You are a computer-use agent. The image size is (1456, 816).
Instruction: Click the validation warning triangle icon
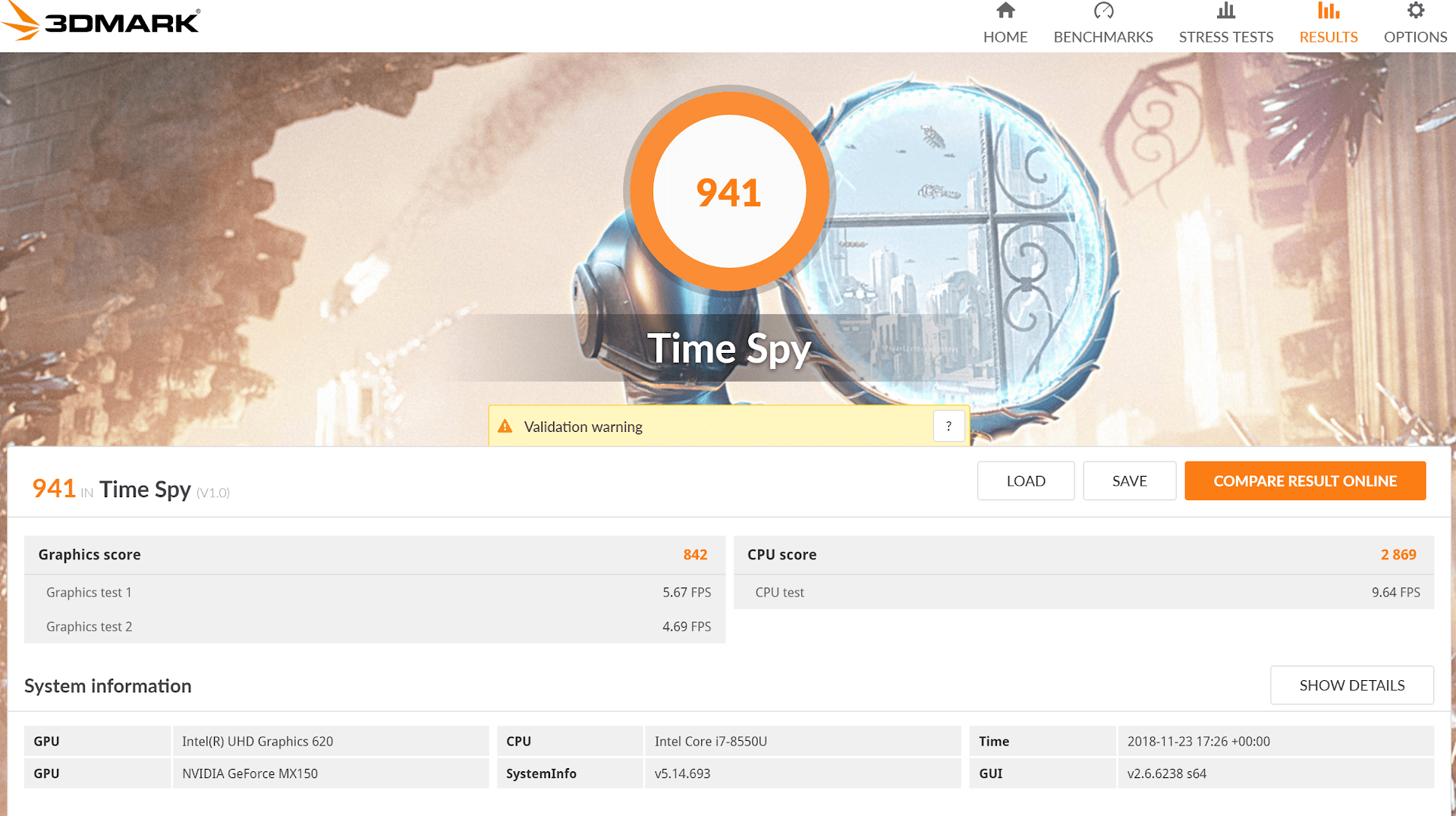505,427
